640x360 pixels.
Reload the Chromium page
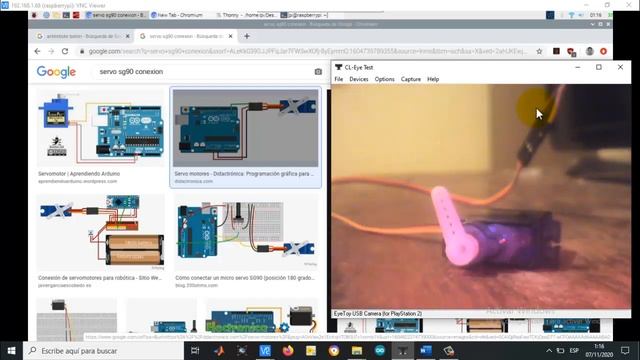(x=65, y=51)
